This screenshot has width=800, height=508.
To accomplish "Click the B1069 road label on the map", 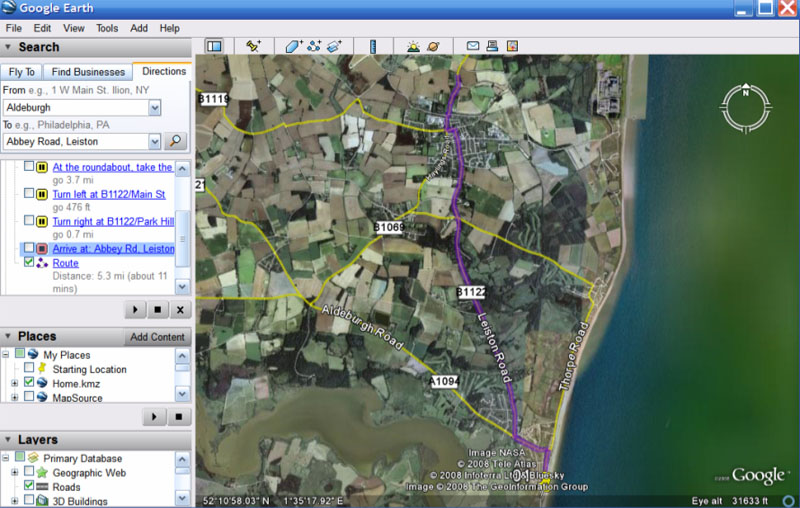I will point(389,227).
